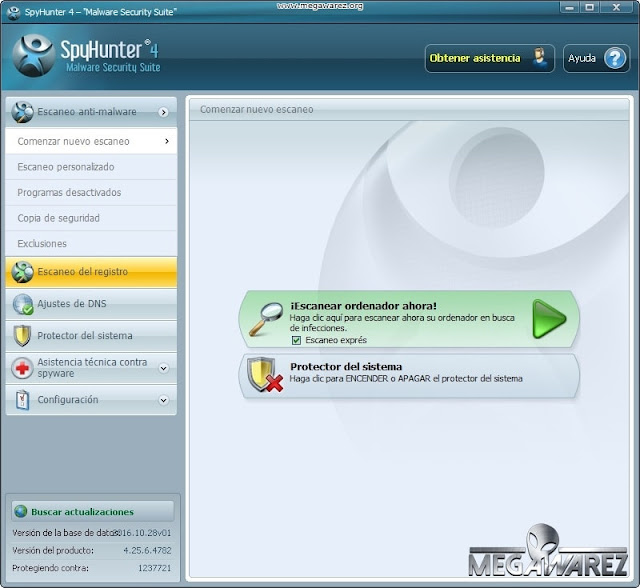Viewport: 640px width, 588px height.
Task: Click the Escaneo del registro icon
Action: pos(22,272)
